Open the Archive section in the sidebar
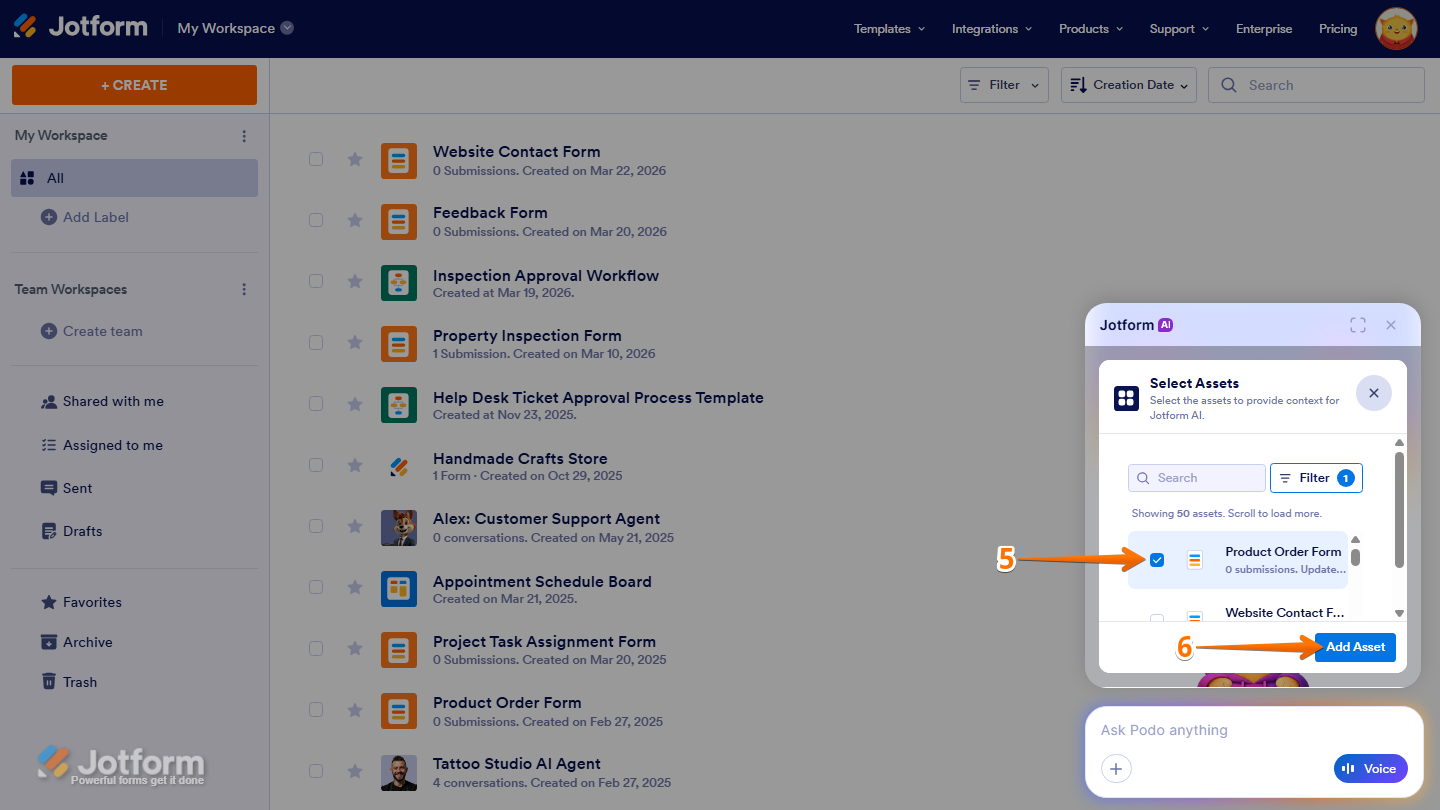This screenshot has width=1440, height=810. 86,641
